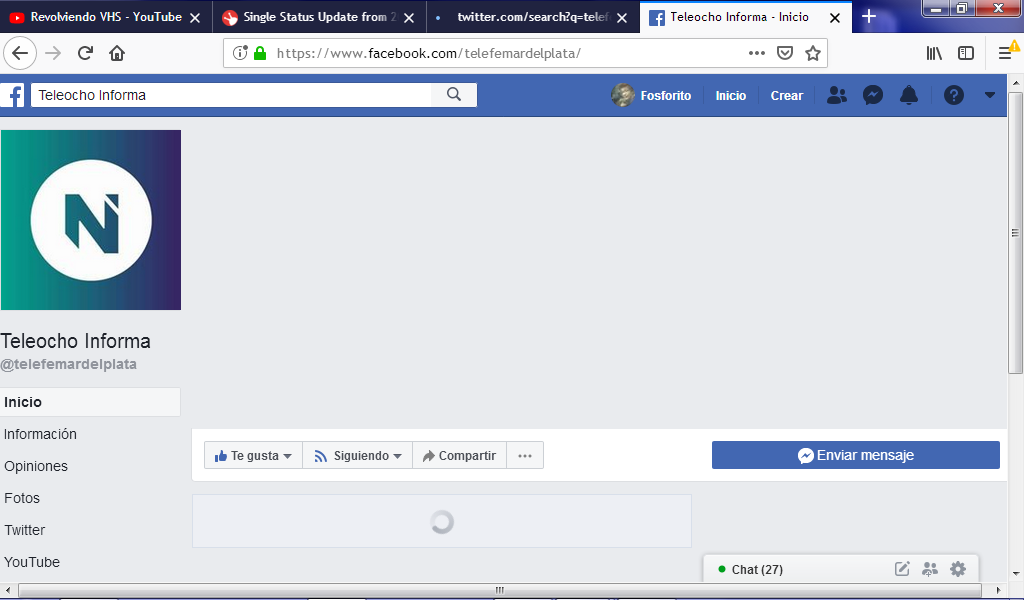Open the Chat (27) panel
The image size is (1024, 600).
(758, 569)
